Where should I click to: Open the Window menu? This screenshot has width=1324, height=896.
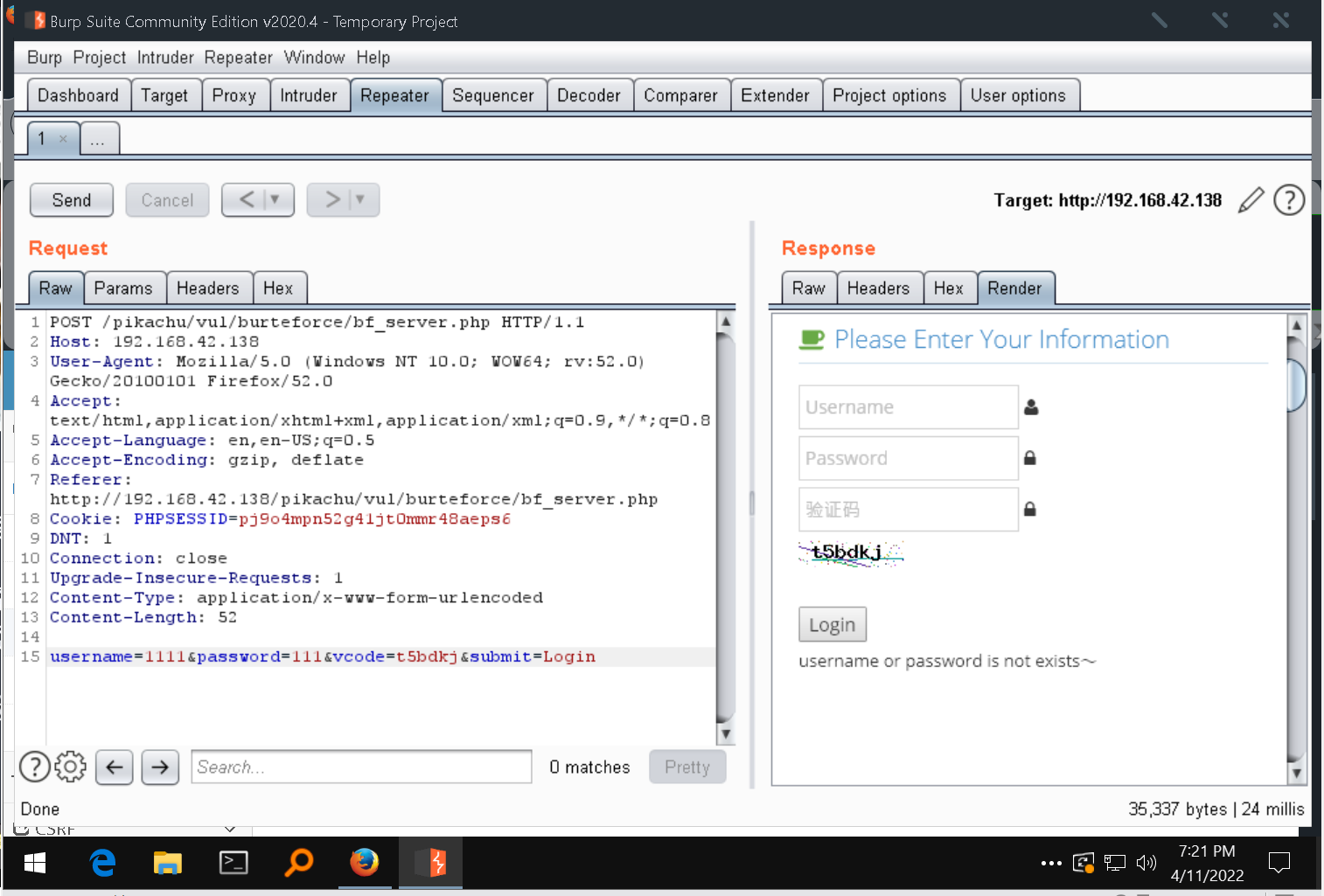tap(315, 58)
